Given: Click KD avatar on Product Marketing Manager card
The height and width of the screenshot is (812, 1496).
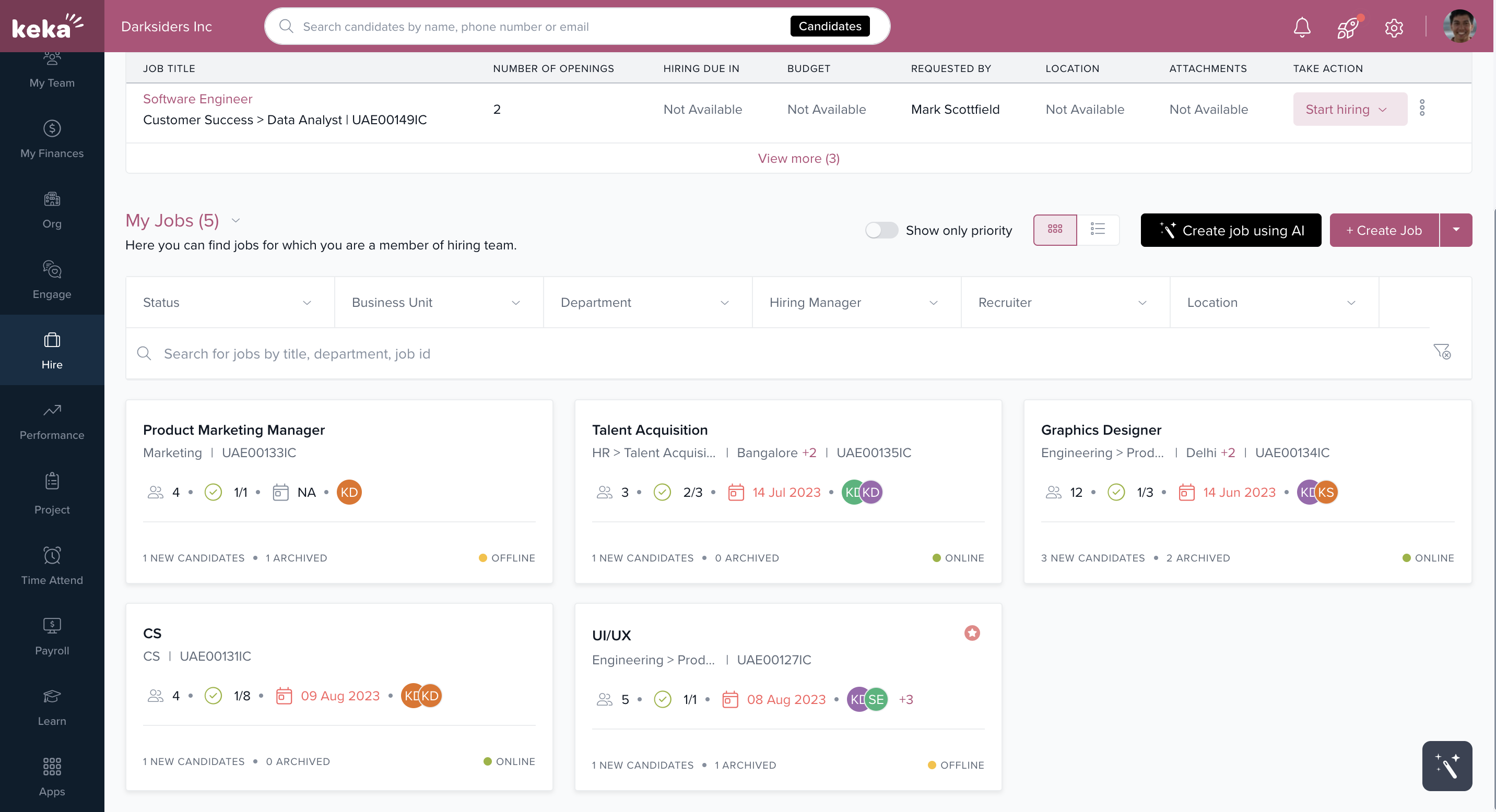Looking at the screenshot, I should tap(349, 492).
